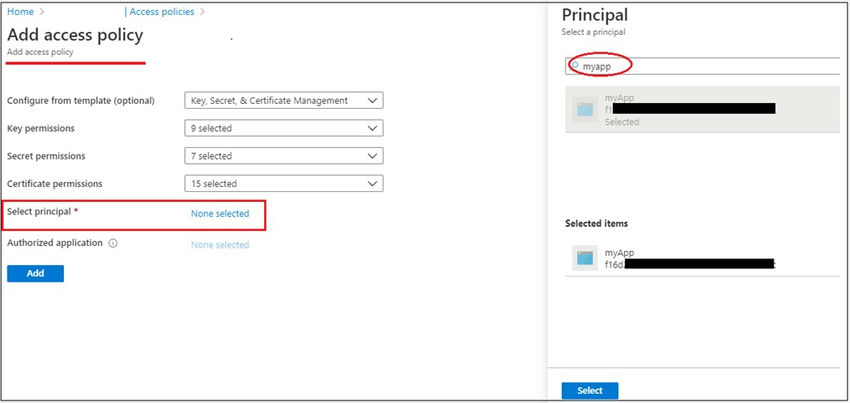Click the myApp entry under Selected items
850x403 pixels.
(690, 259)
